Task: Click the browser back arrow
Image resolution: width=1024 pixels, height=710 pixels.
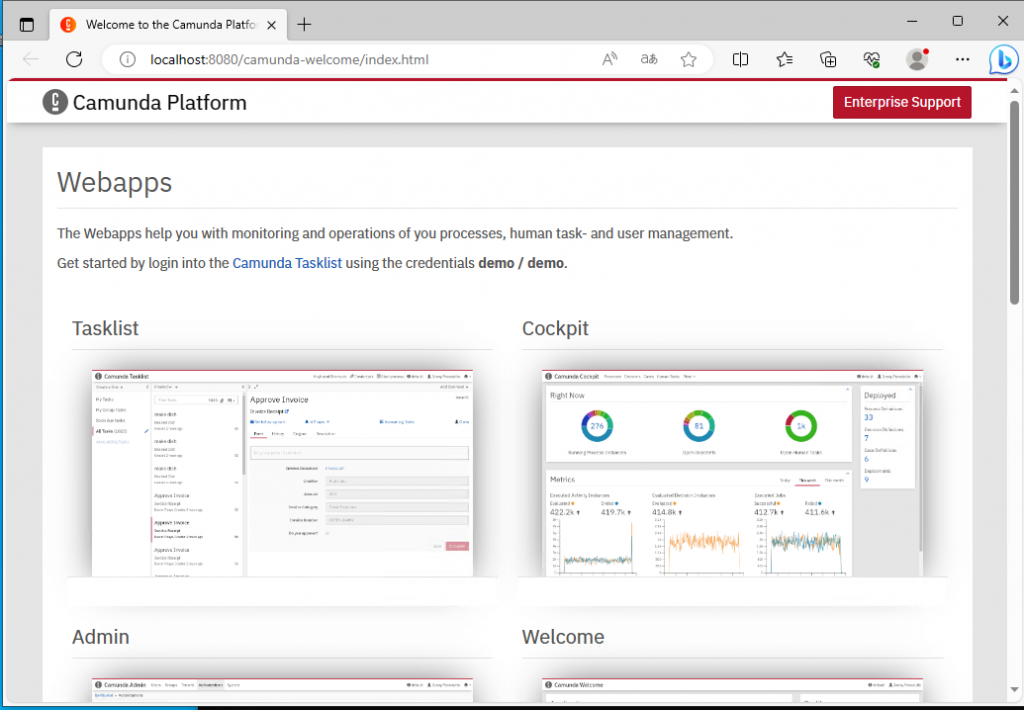Action: pos(31,59)
